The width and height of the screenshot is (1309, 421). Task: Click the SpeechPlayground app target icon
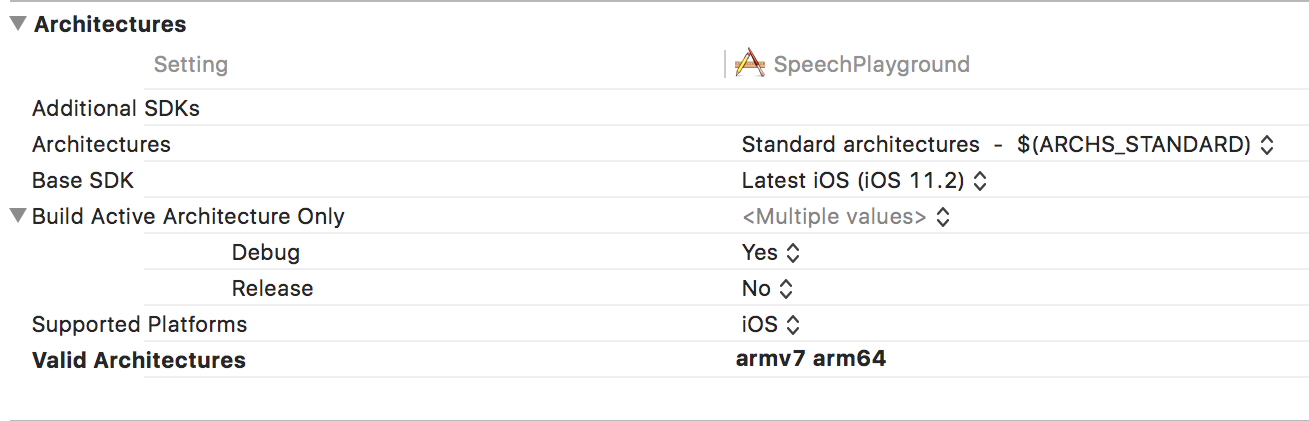click(749, 64)
